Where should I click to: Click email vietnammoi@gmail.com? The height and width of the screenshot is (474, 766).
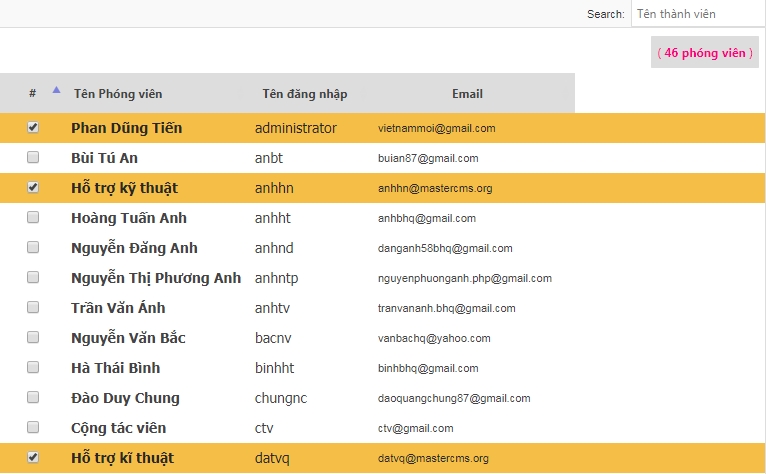click(x=437, y=129)
